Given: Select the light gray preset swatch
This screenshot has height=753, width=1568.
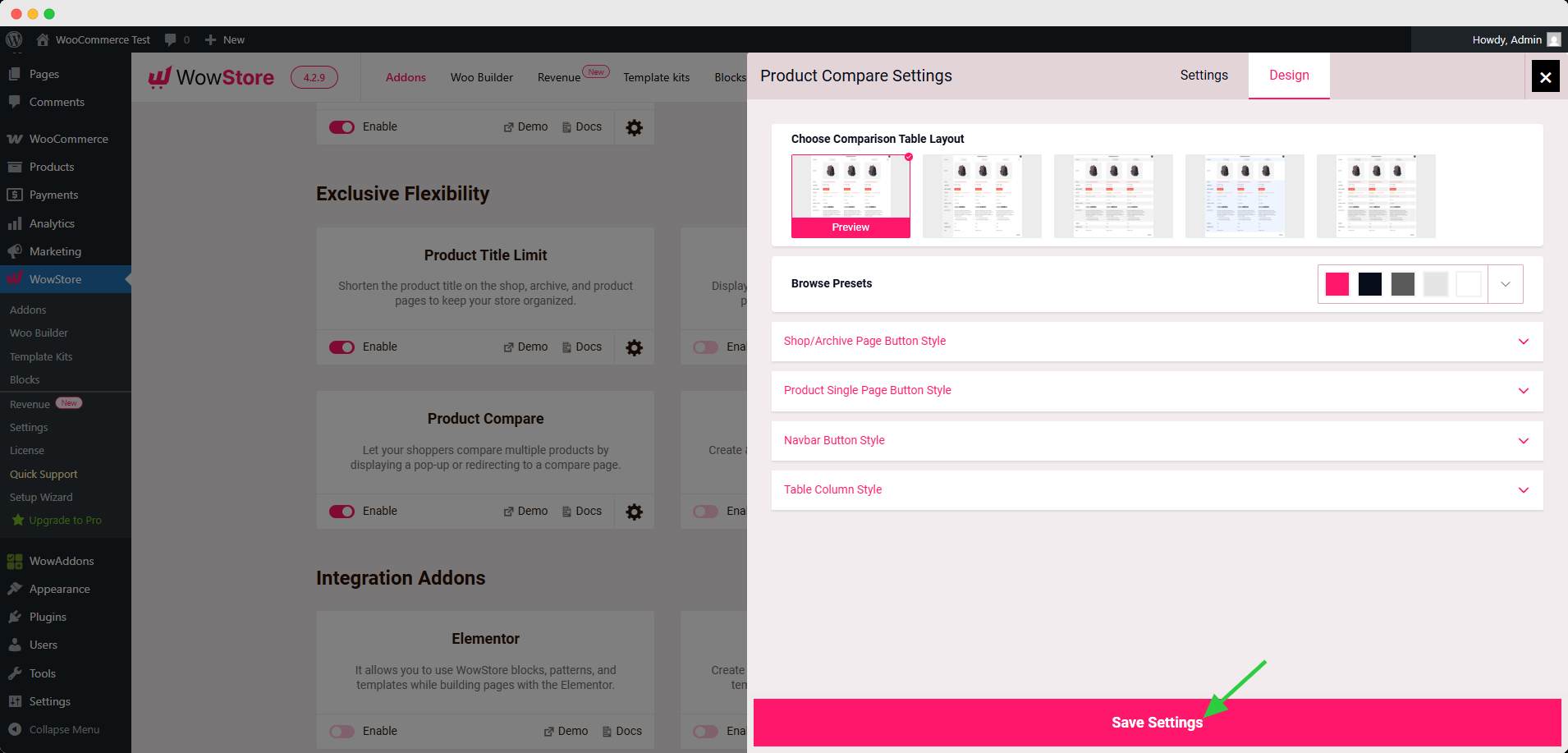Looking at the screenshot, I should [1435, 284].
